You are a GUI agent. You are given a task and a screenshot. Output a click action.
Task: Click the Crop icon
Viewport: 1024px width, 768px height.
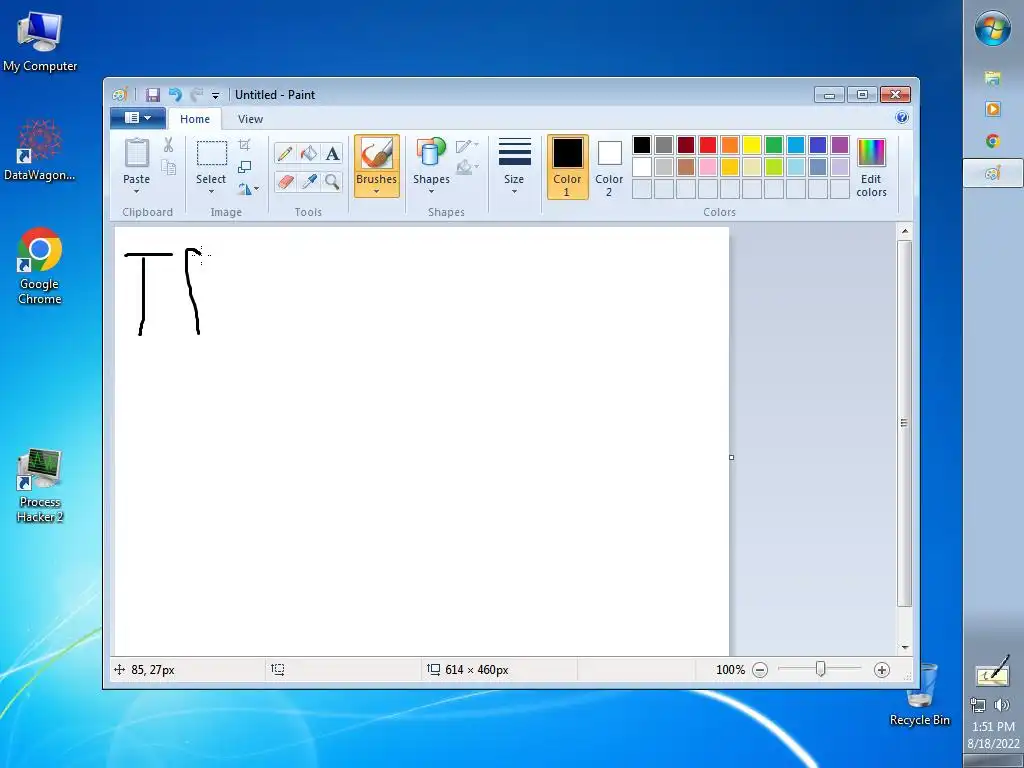[x=244, y=144]
